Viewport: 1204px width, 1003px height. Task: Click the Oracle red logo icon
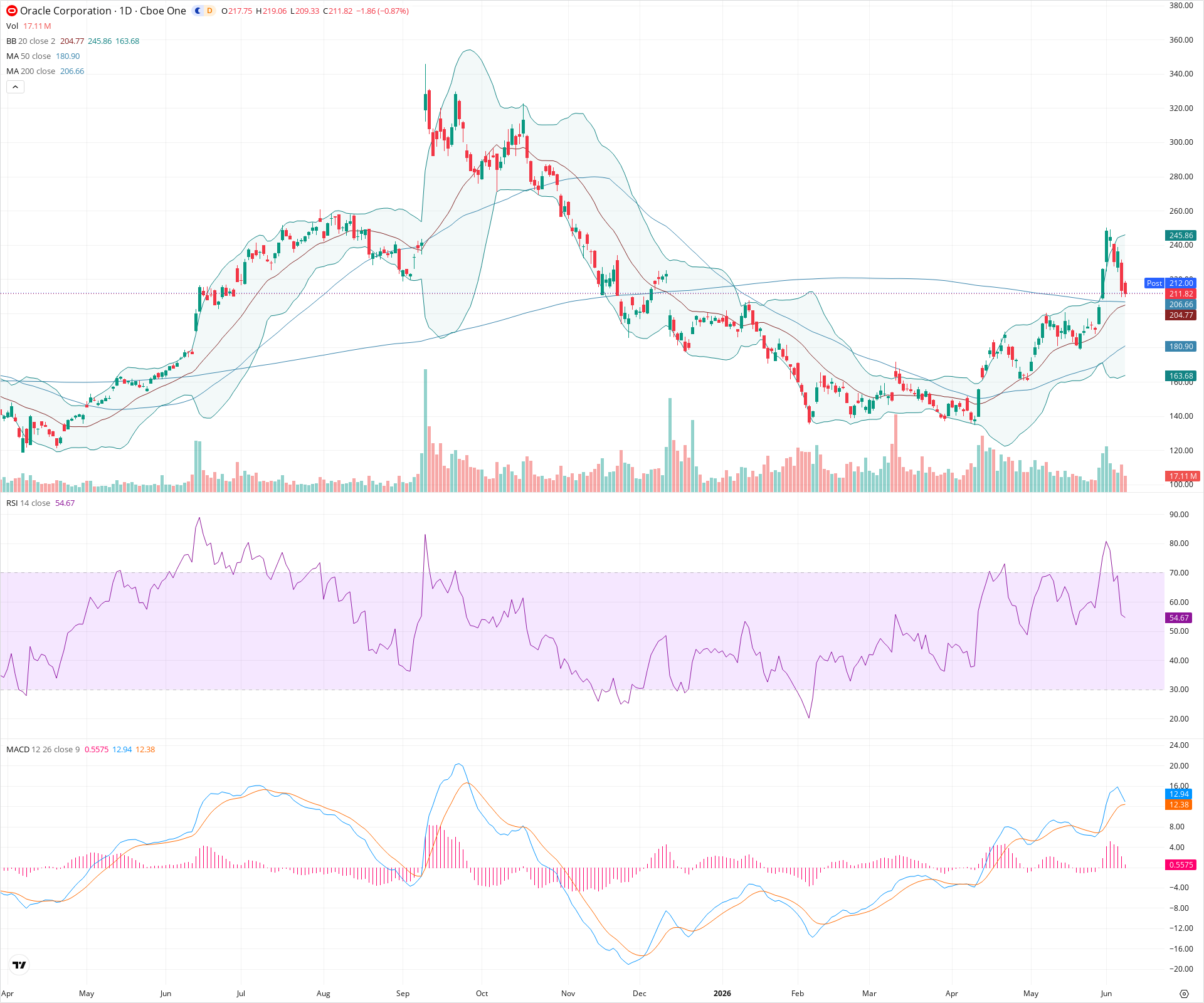pos(12,11)
